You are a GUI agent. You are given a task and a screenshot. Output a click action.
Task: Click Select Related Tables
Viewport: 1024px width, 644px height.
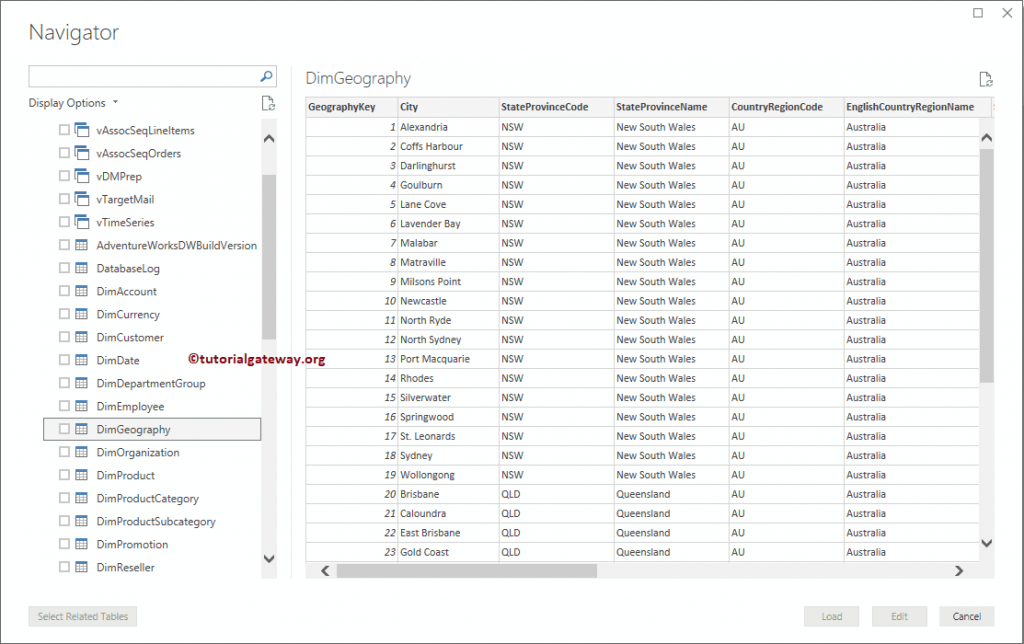[81, 616]
